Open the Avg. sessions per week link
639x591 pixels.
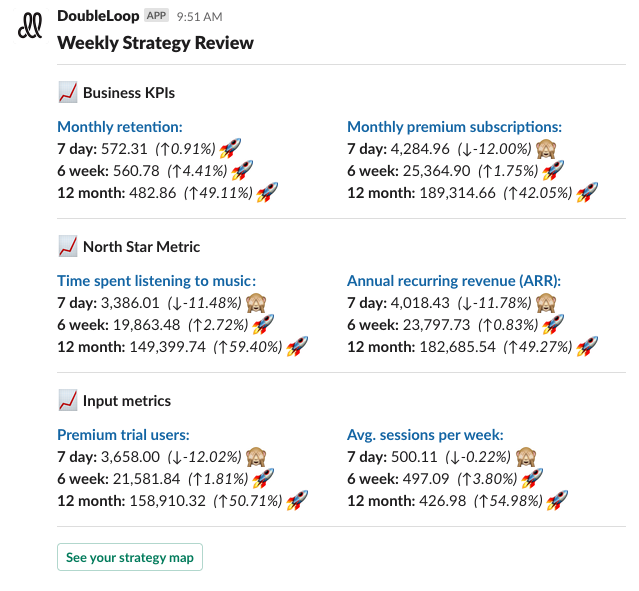425,435
